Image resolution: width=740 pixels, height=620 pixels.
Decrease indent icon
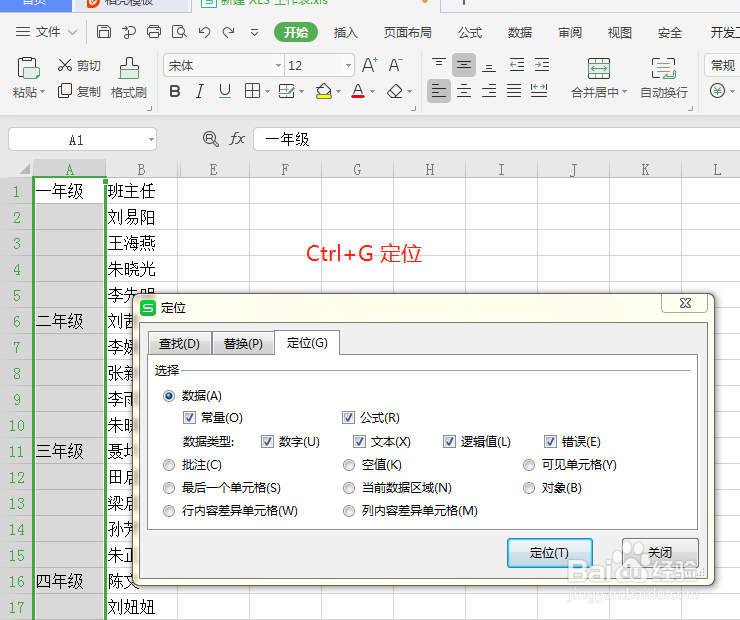click(x=517, y=65)
